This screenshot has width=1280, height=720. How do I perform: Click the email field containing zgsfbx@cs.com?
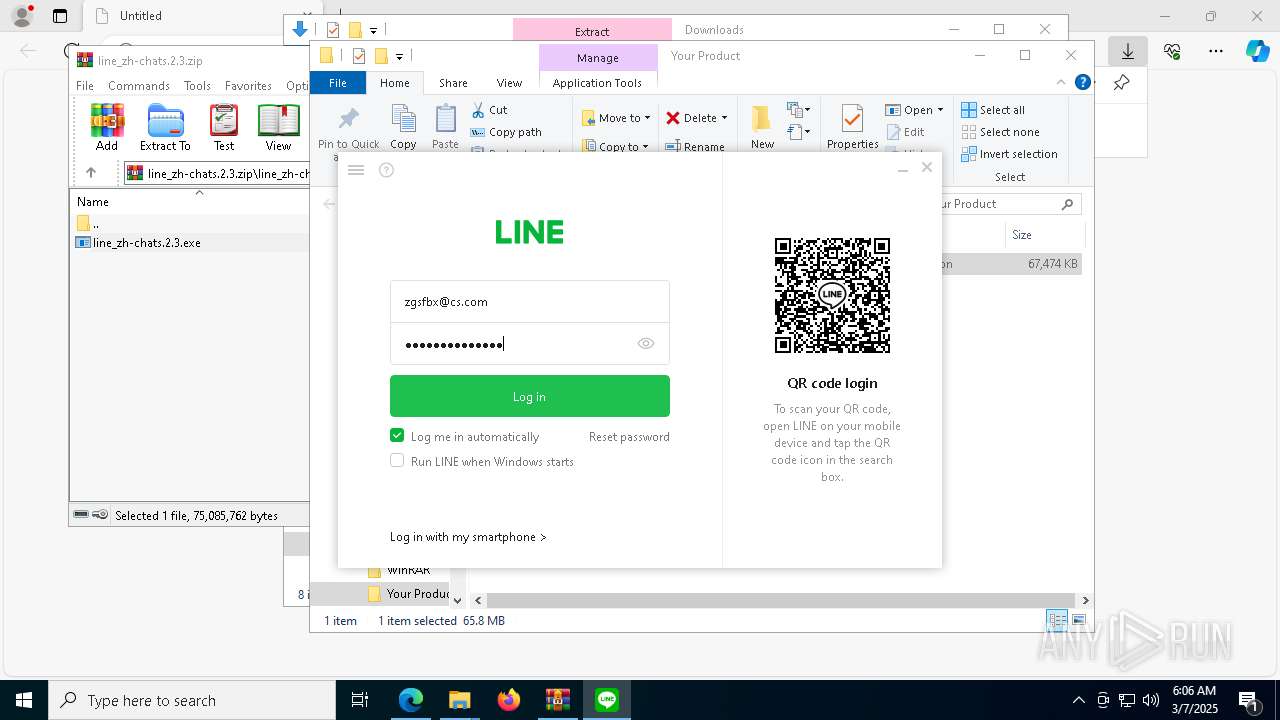(529, 302)
